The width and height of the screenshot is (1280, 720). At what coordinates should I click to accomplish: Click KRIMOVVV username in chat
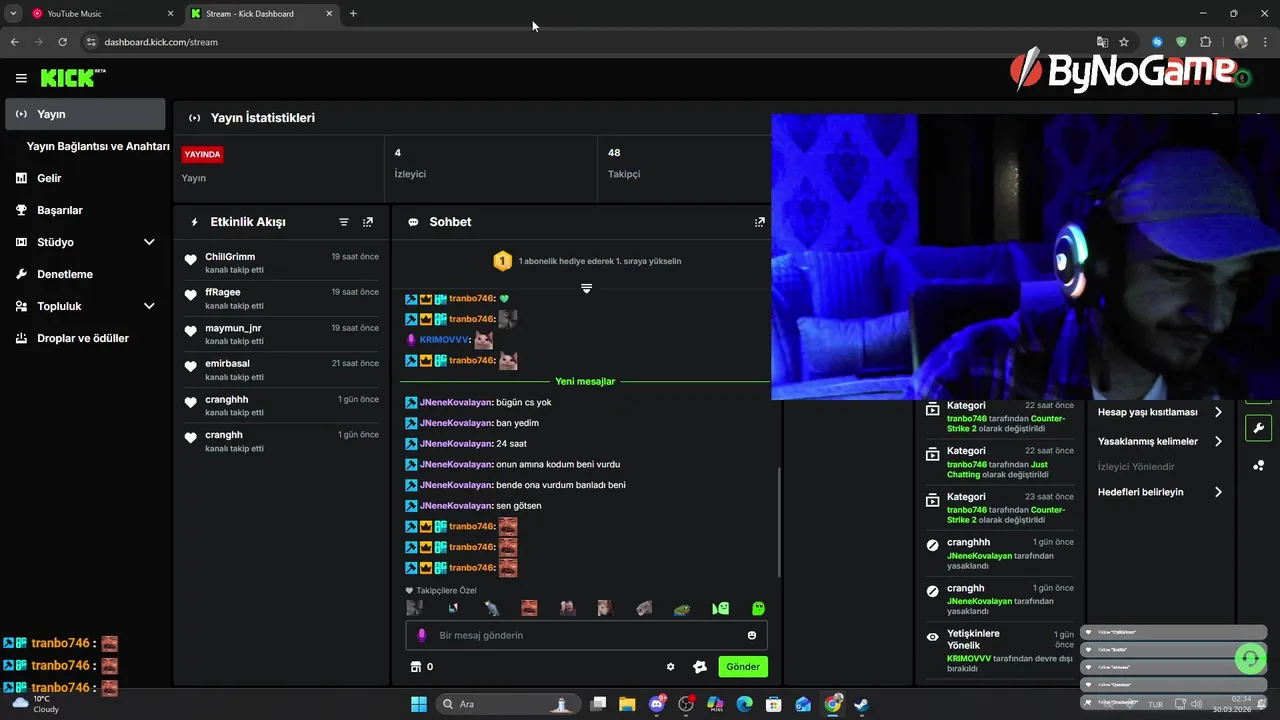[443, 340]
